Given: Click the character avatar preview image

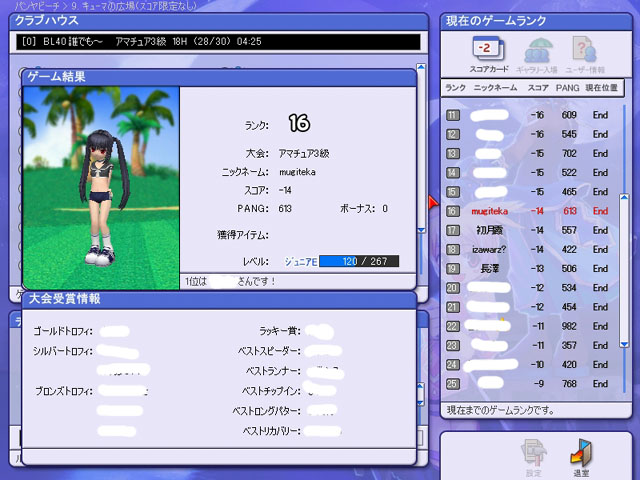Looking at the screenshot, I should (101, 188).
